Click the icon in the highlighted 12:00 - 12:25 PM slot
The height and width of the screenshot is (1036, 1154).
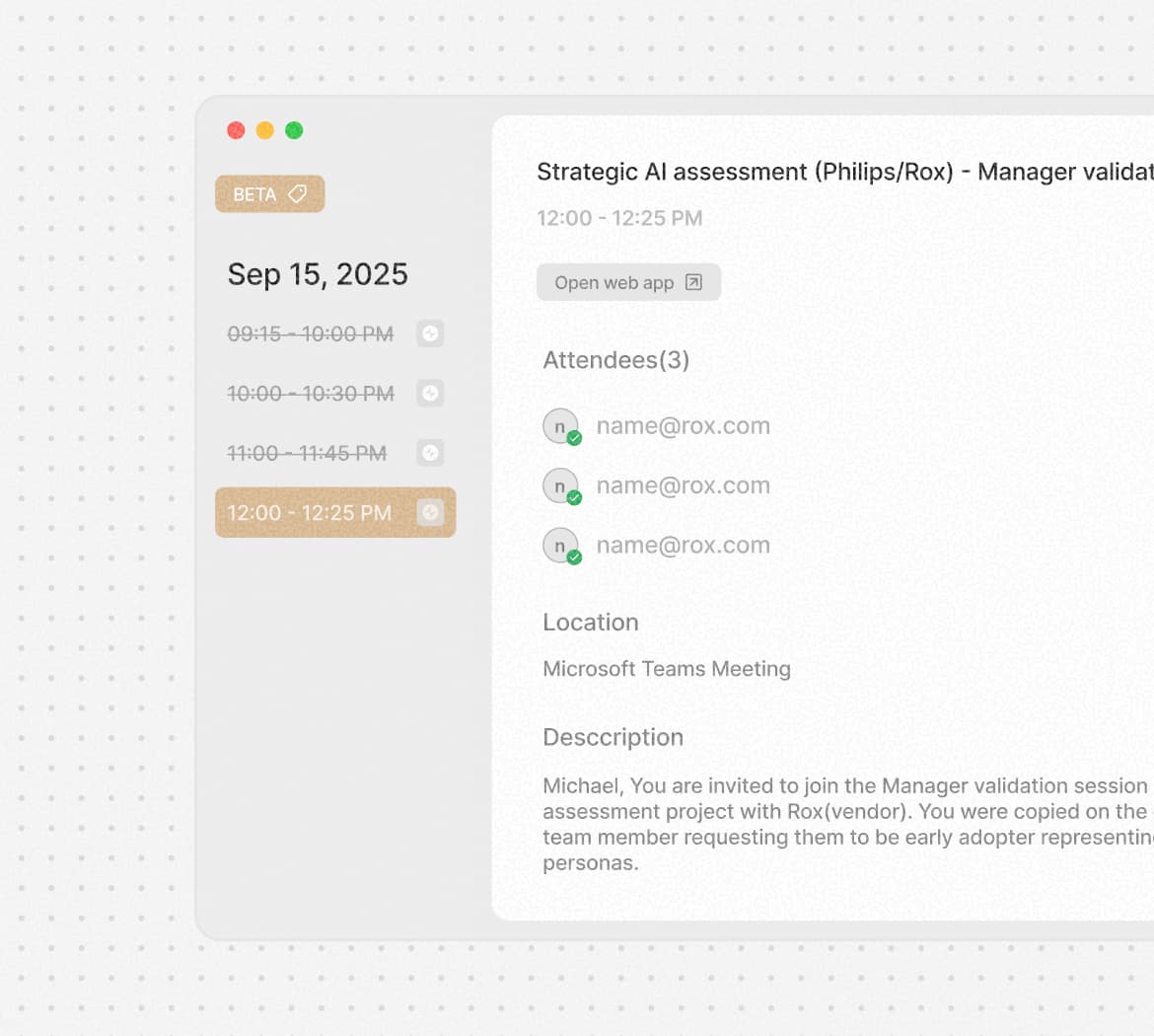coord(430,512)
